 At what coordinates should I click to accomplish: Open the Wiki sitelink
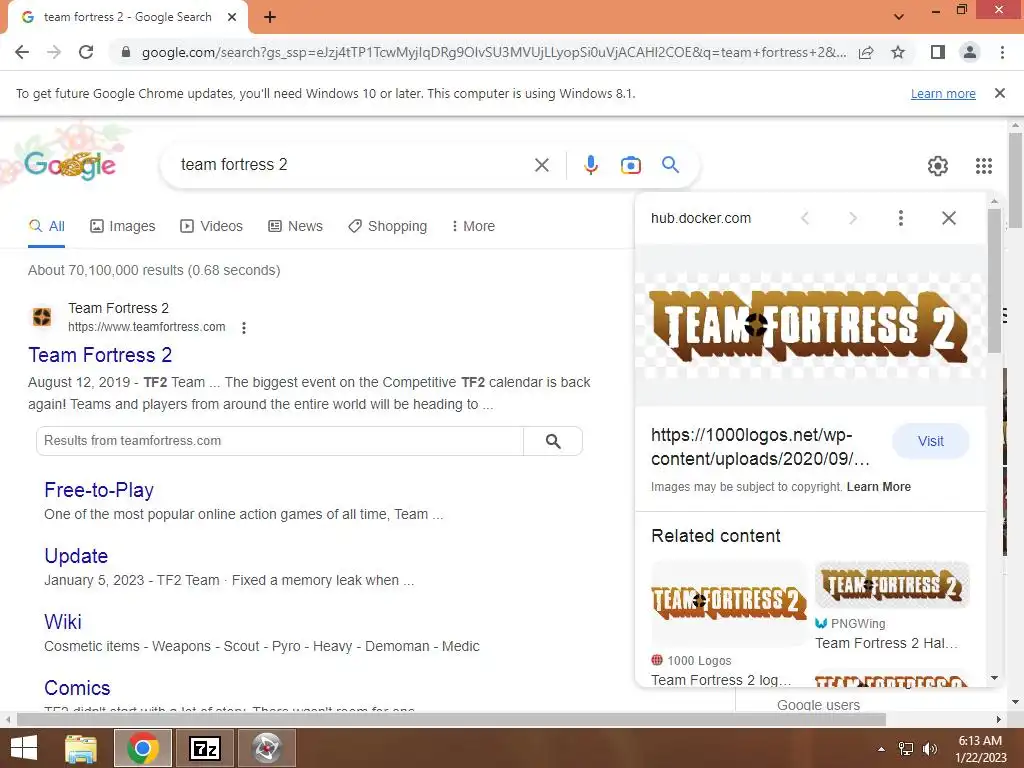click(x=63, y=622)
